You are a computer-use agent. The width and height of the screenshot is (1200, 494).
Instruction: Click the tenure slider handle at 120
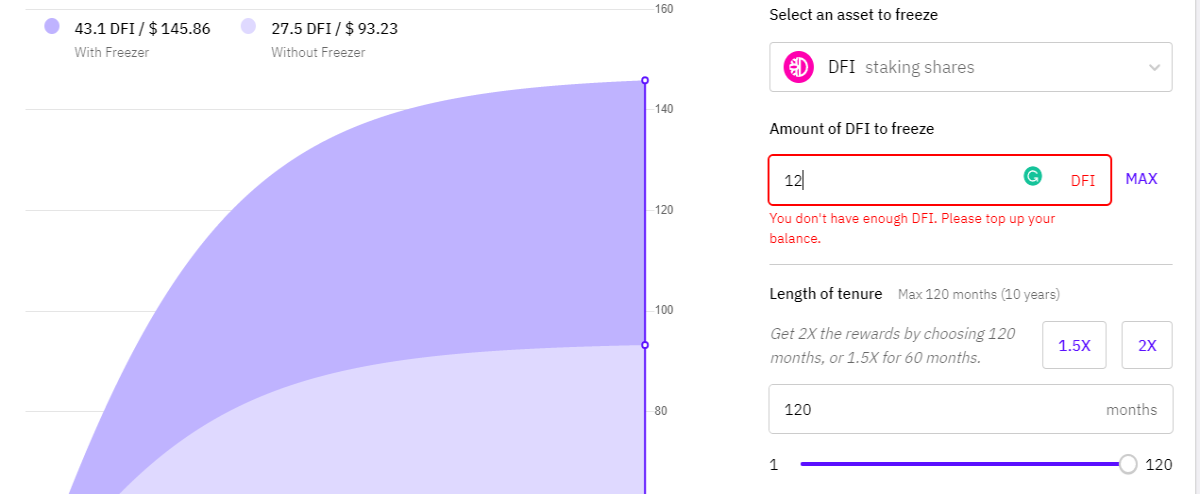[1129, 464]
